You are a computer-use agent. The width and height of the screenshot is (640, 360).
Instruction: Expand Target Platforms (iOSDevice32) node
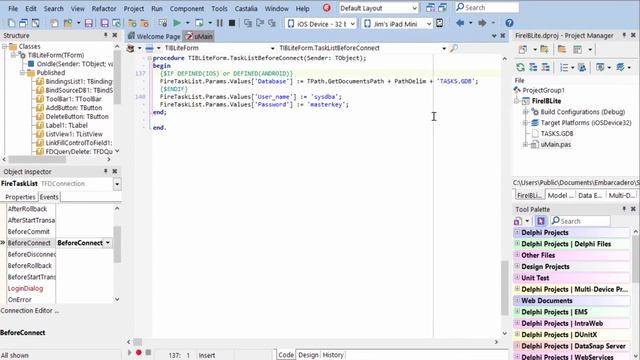pos(526,122)
